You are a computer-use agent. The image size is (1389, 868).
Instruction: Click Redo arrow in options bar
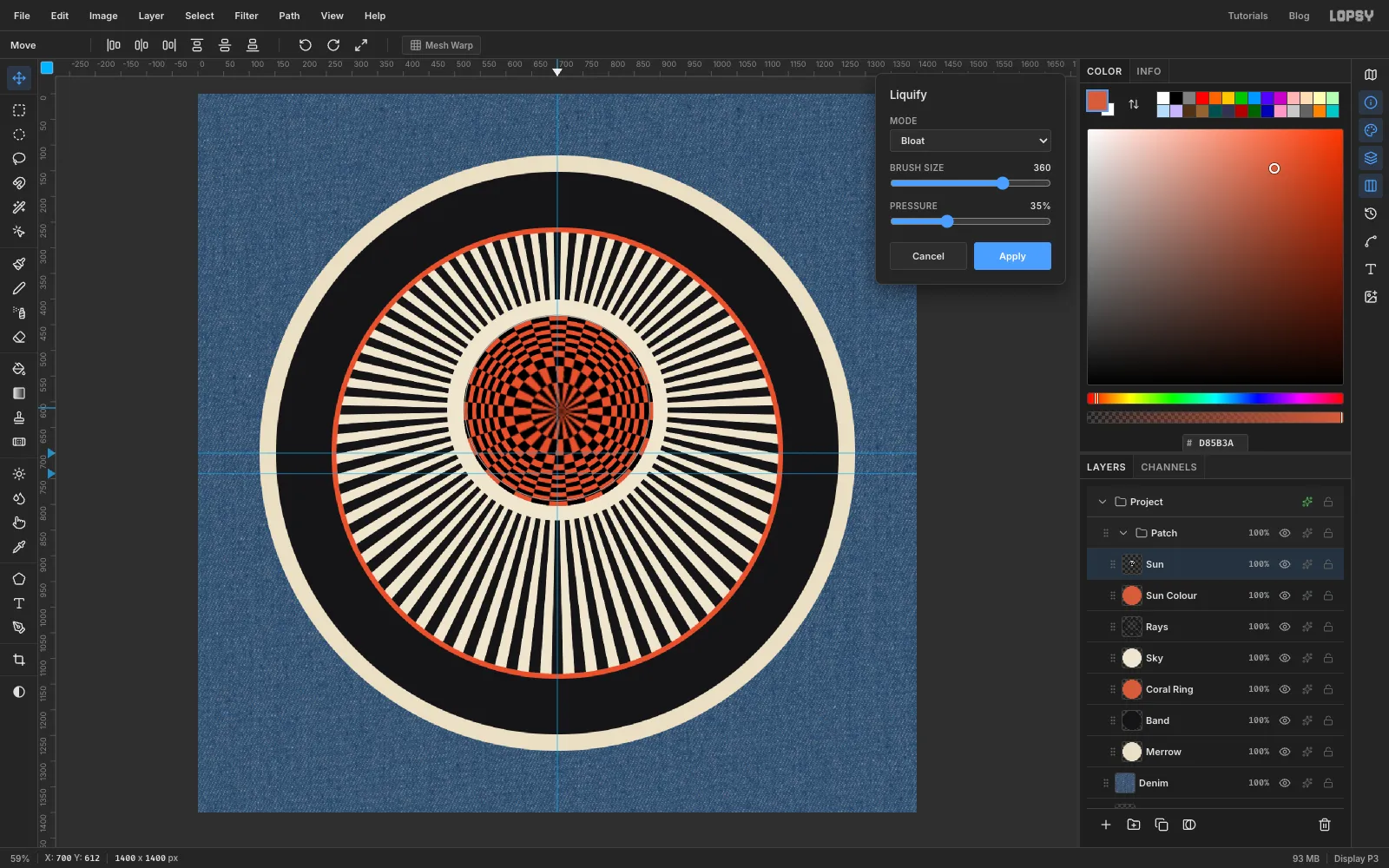click(333, 45)
